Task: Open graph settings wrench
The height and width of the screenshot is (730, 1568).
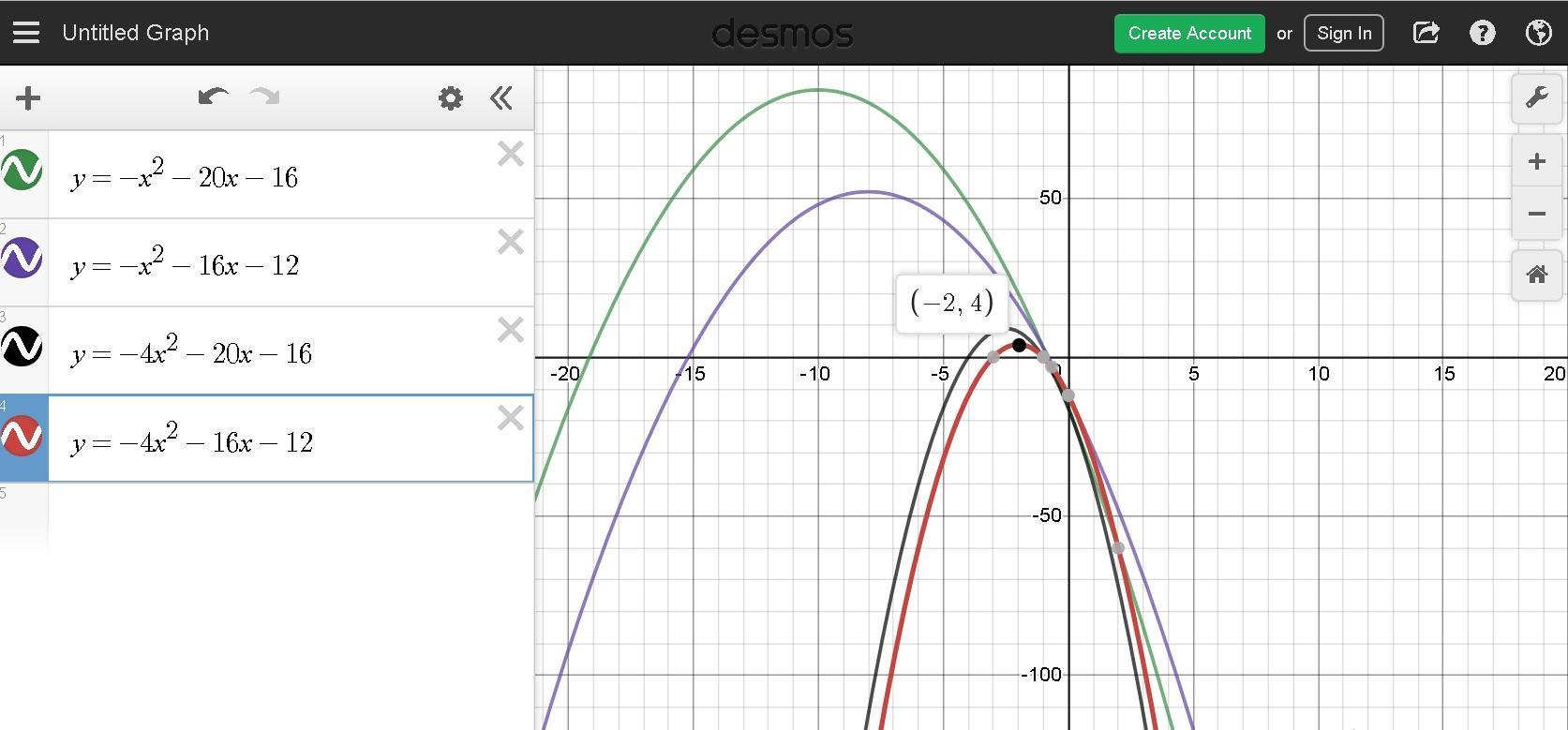Action: coord(1536,97)
